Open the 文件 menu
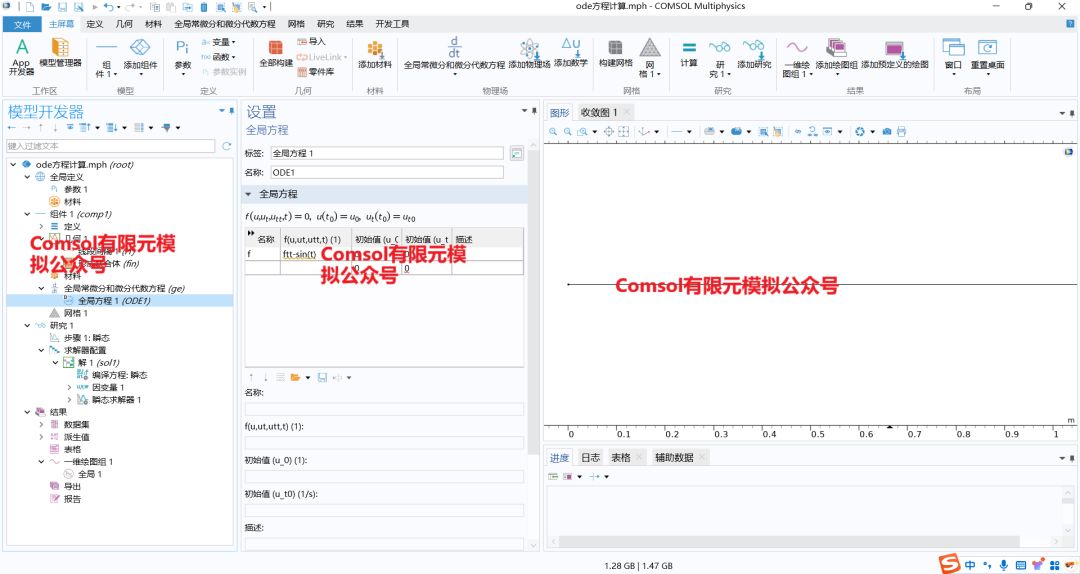 22,25
